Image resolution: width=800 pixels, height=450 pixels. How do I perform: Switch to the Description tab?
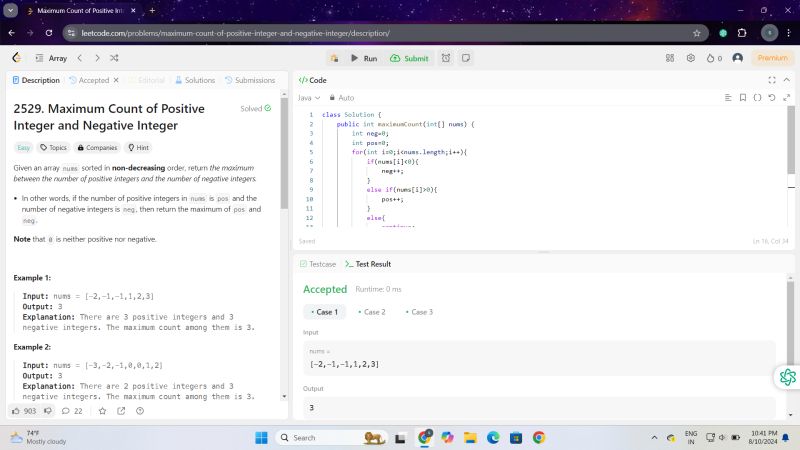coord(36,80)
